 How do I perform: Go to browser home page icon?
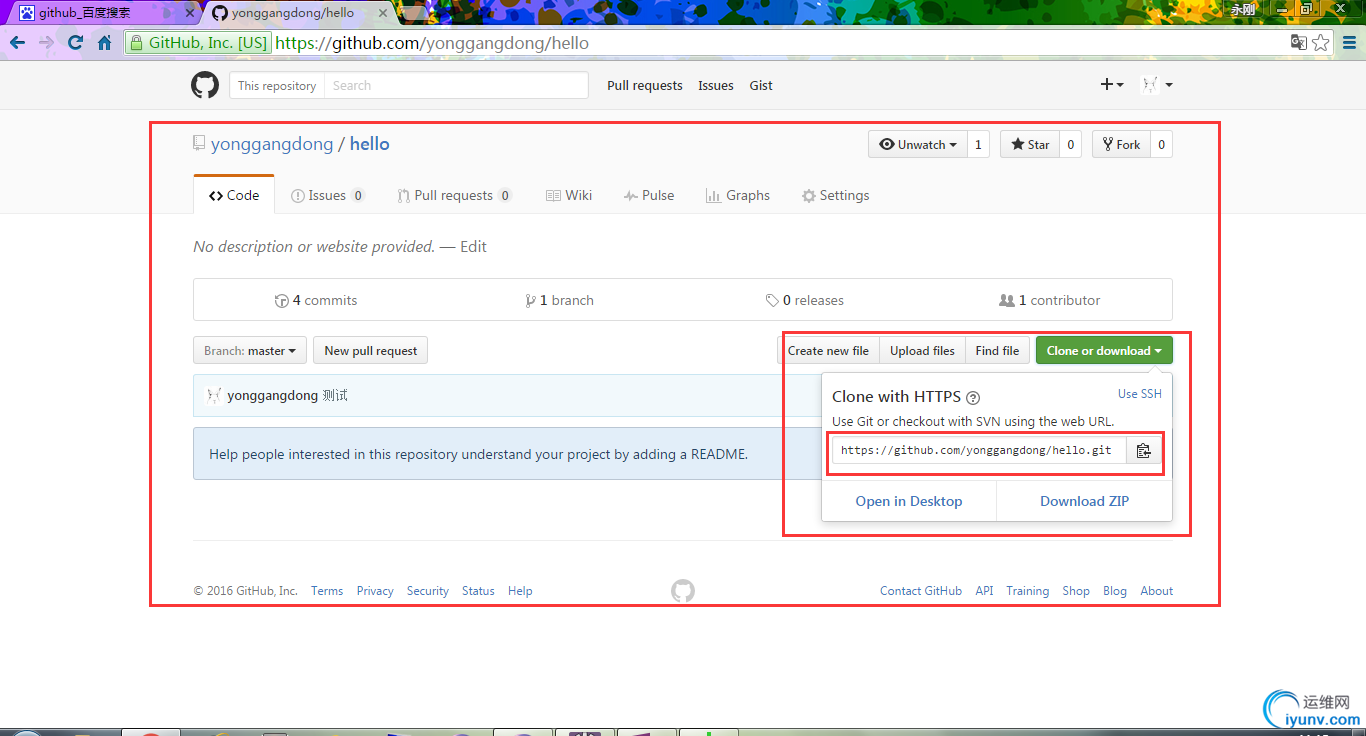point(104,43)
